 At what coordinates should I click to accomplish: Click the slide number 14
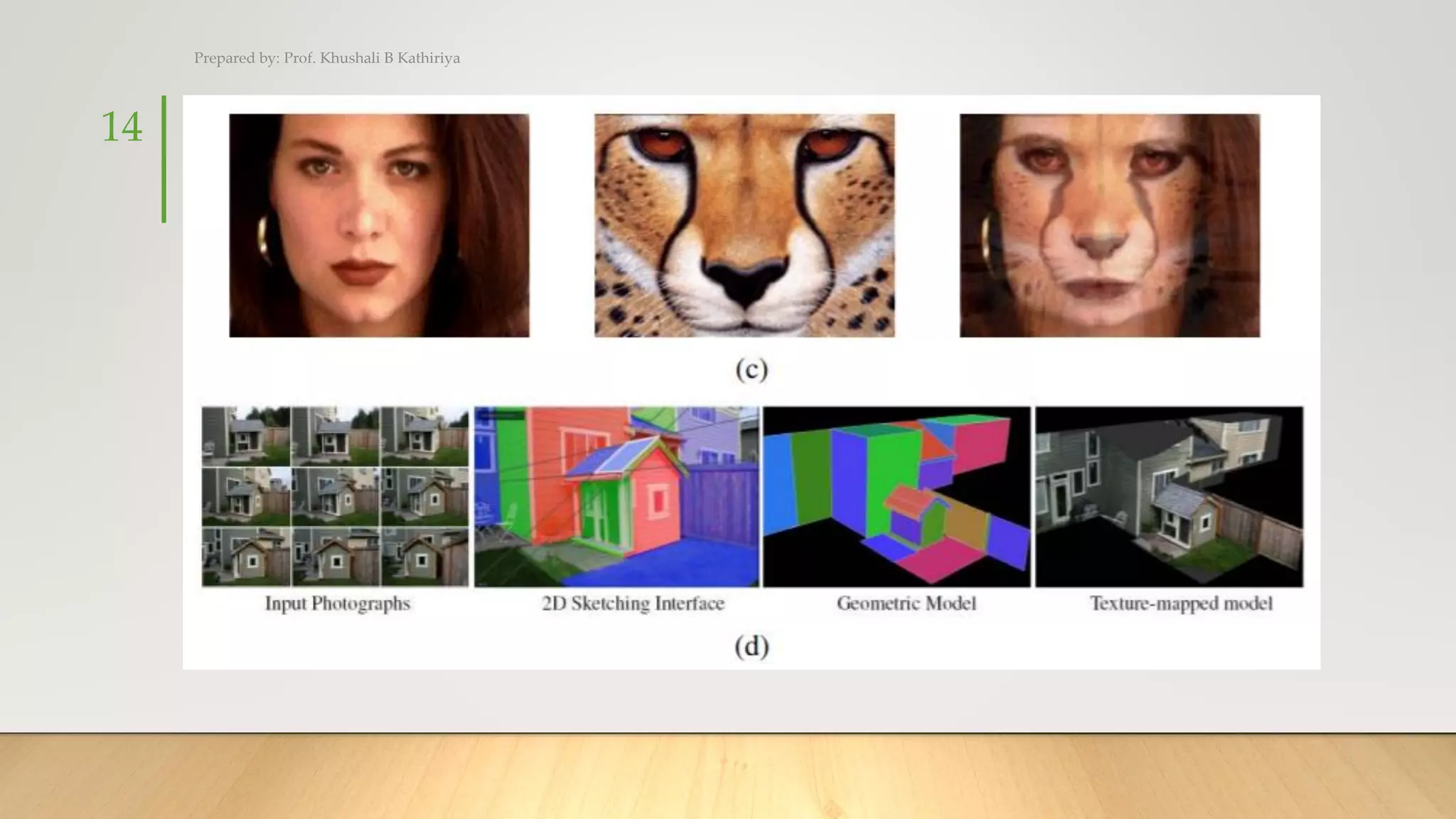click(122, 127)
